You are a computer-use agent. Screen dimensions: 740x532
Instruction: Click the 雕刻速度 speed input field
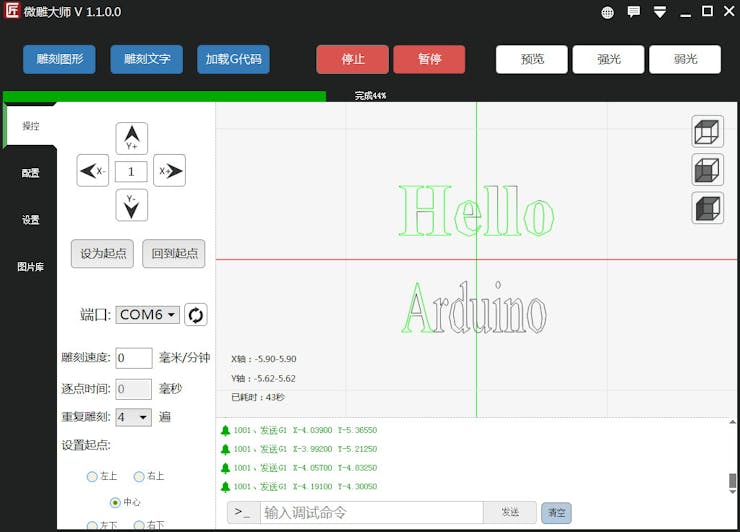(134, 358)
